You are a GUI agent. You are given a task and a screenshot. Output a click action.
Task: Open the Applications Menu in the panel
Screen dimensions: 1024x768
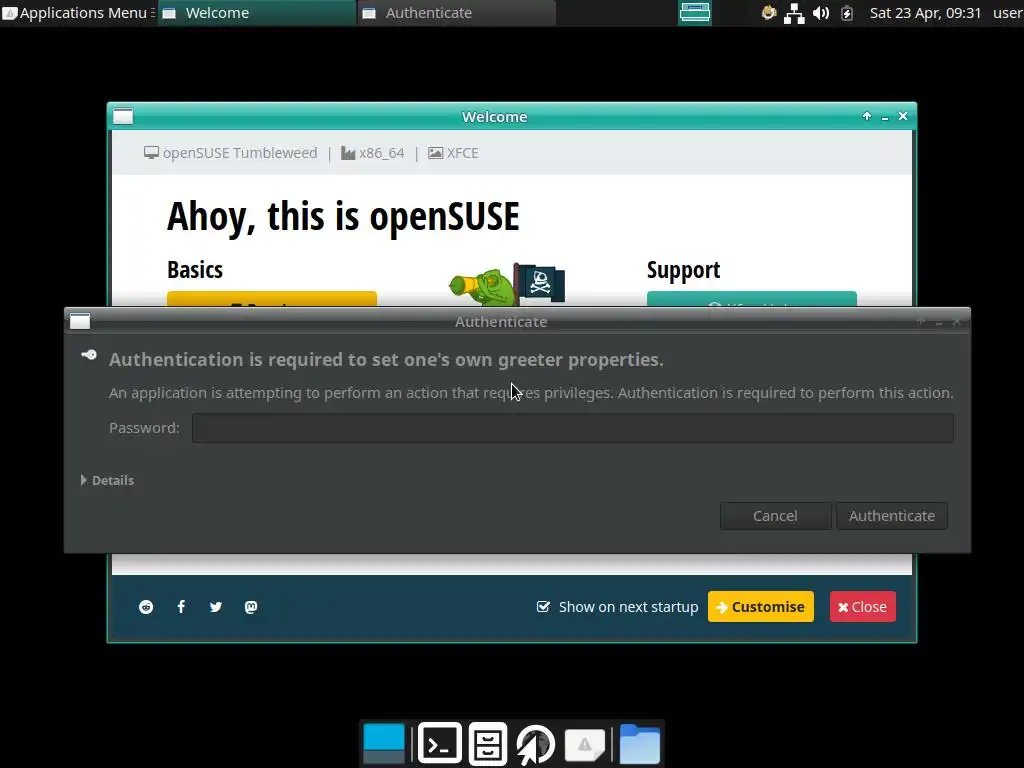[78, 12]
